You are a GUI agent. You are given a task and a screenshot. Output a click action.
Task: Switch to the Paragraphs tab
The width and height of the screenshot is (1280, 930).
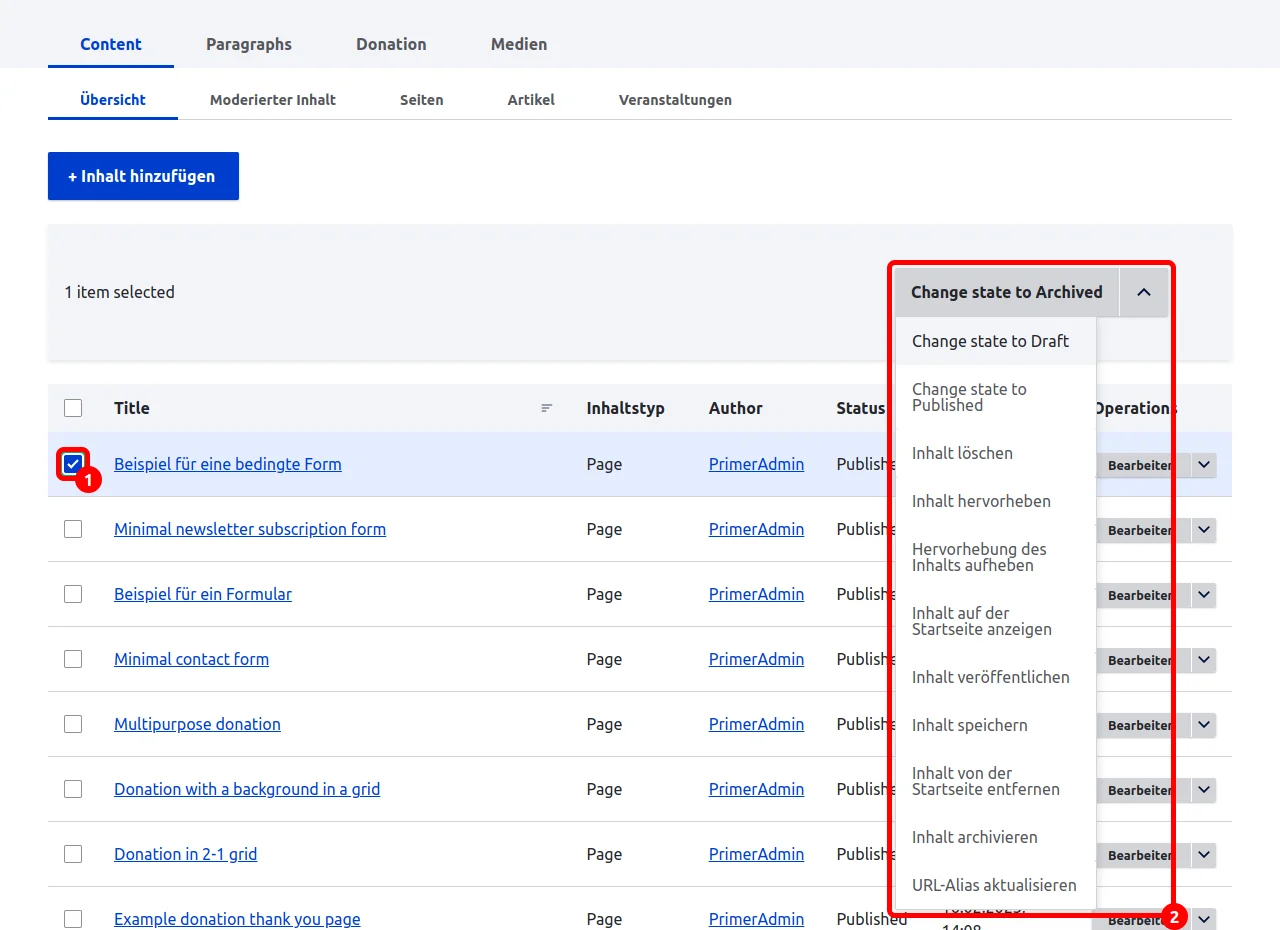[249, 44]
